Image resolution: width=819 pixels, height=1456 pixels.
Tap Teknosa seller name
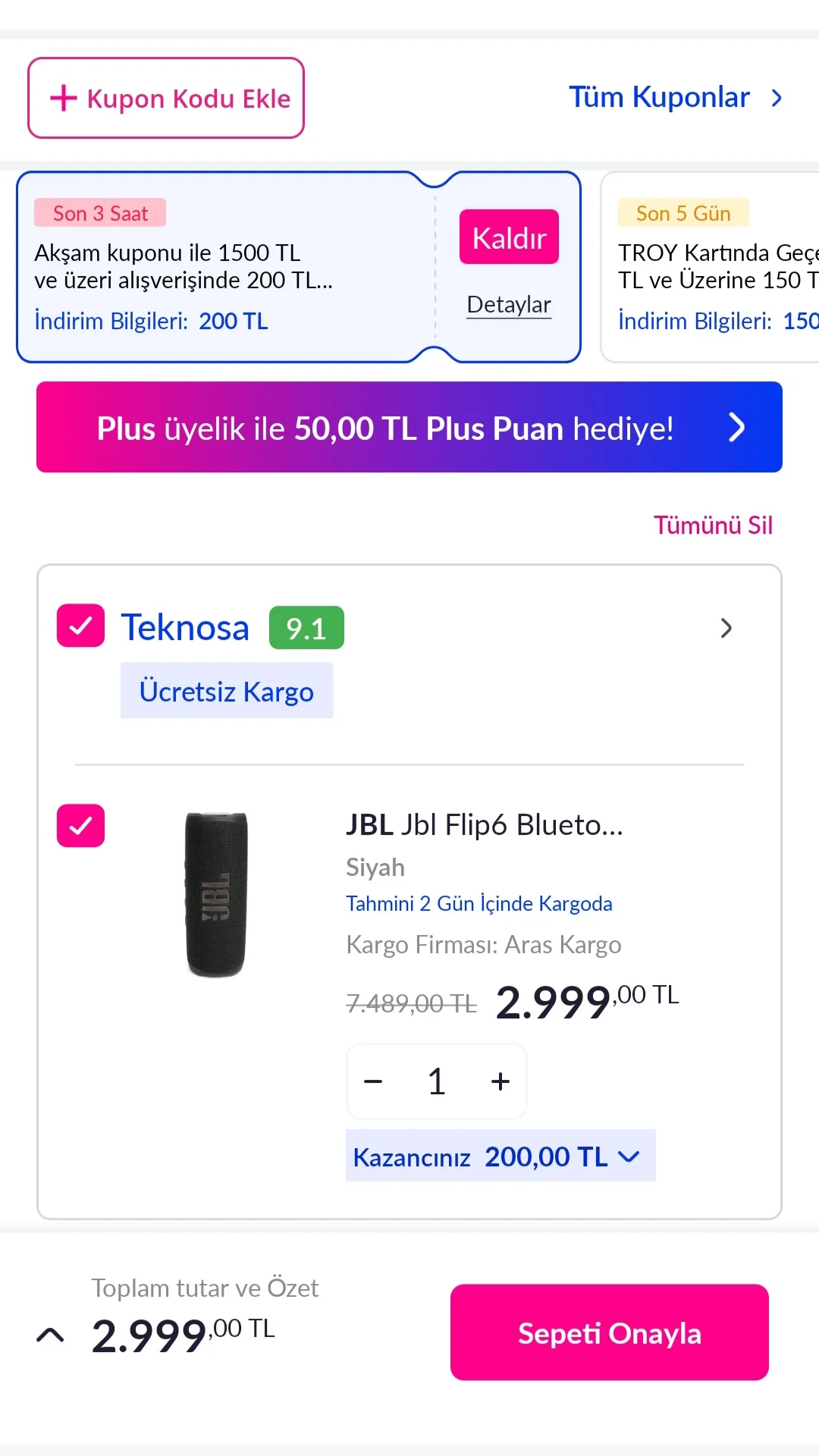point(185,628)
